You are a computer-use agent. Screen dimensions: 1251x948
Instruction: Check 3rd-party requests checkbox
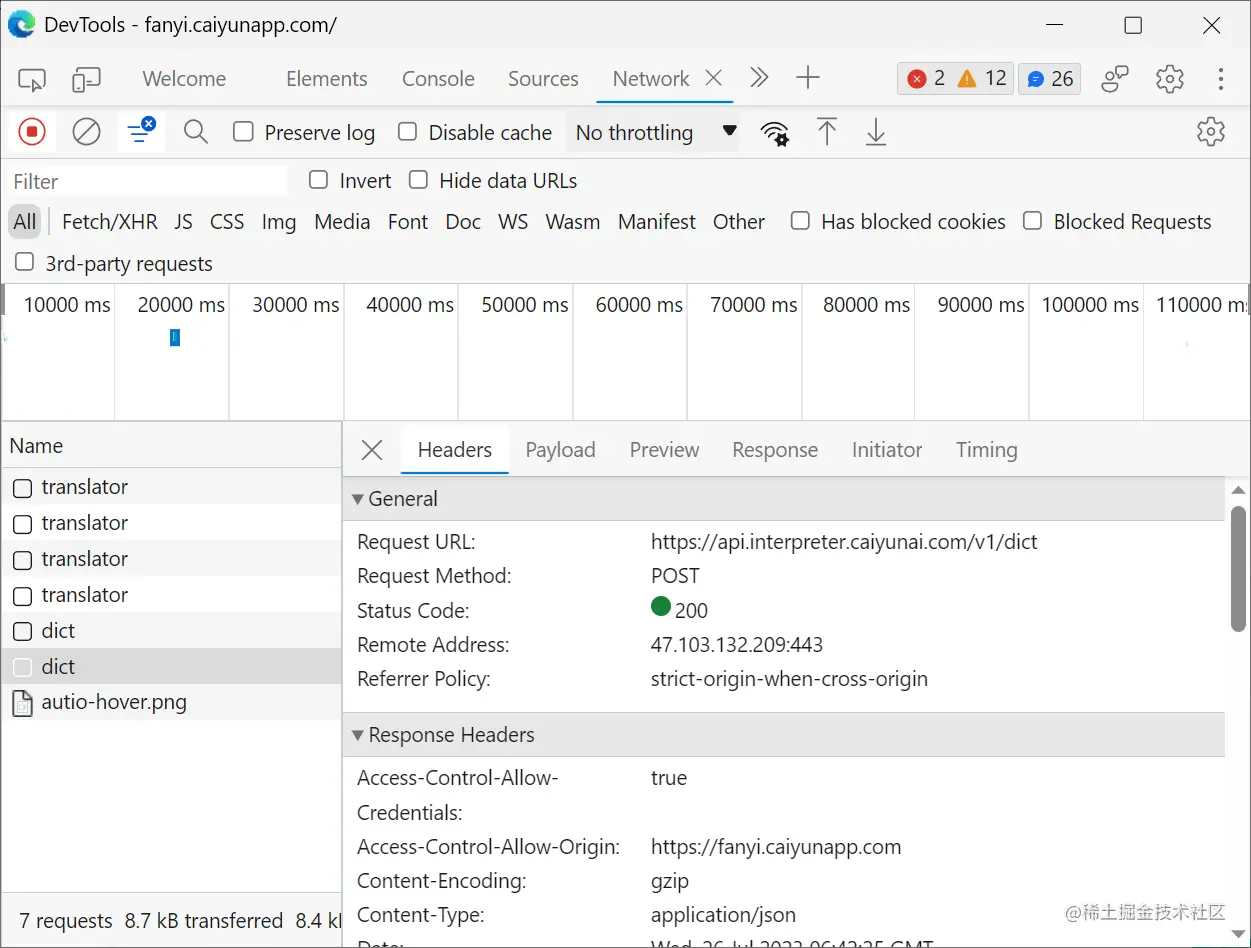[x=24, y=263]
